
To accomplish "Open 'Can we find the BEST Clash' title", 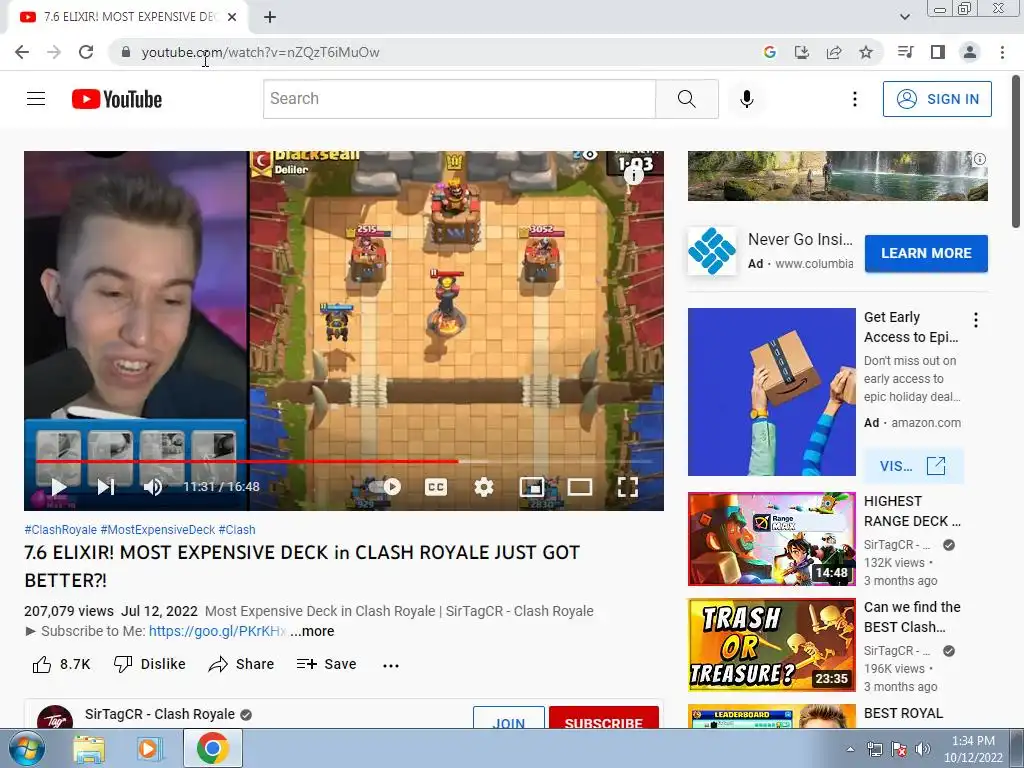I will coord(912,617).
